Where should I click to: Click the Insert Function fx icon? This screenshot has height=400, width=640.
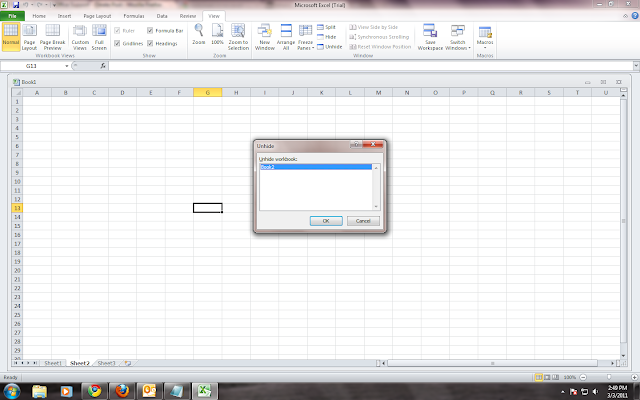click(103, 66)
